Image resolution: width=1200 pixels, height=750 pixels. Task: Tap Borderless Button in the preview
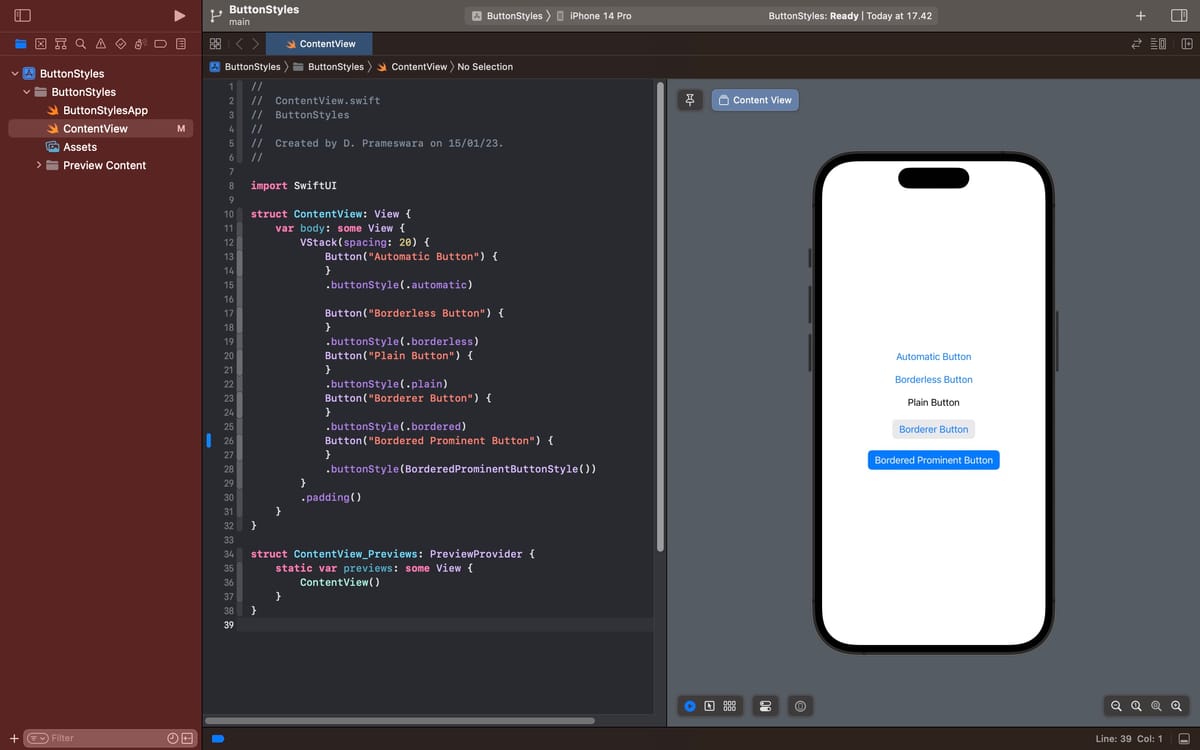(933, 380)
